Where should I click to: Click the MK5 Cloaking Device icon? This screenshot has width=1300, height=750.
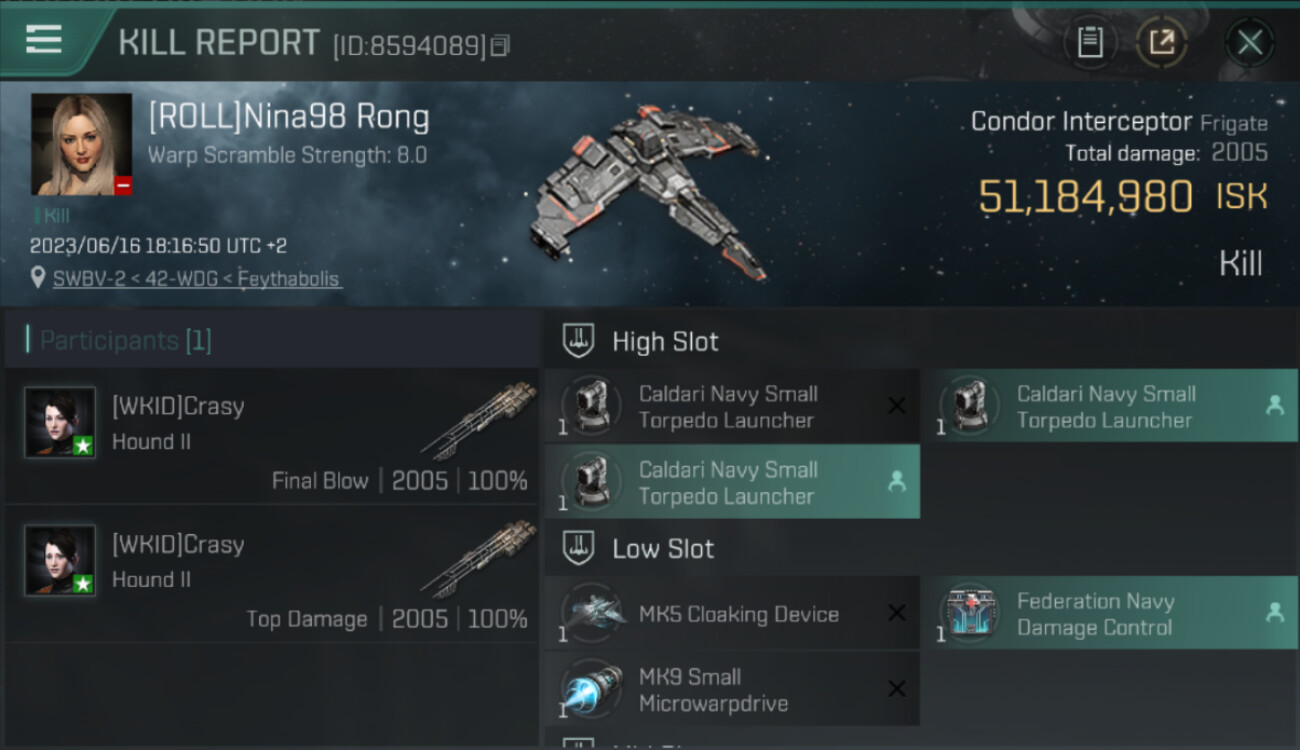(x=592, y=613)
